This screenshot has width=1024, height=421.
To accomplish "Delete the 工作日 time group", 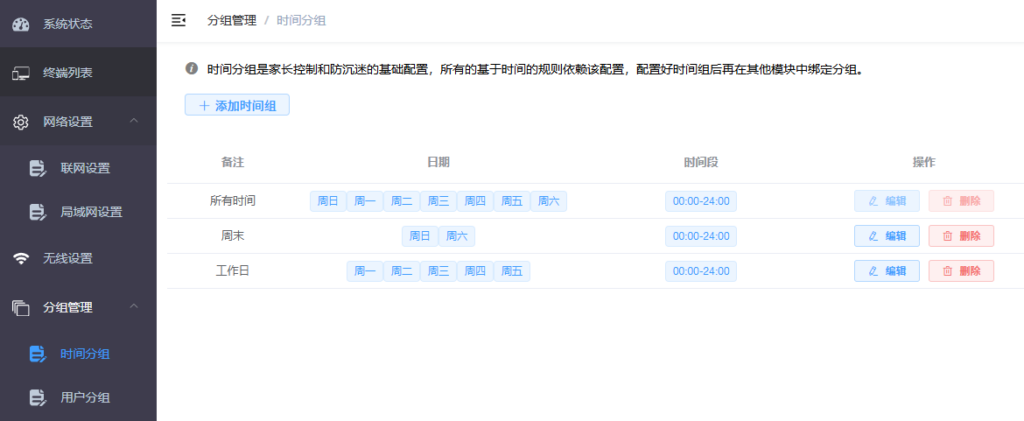I will click(x=961, y=271).
